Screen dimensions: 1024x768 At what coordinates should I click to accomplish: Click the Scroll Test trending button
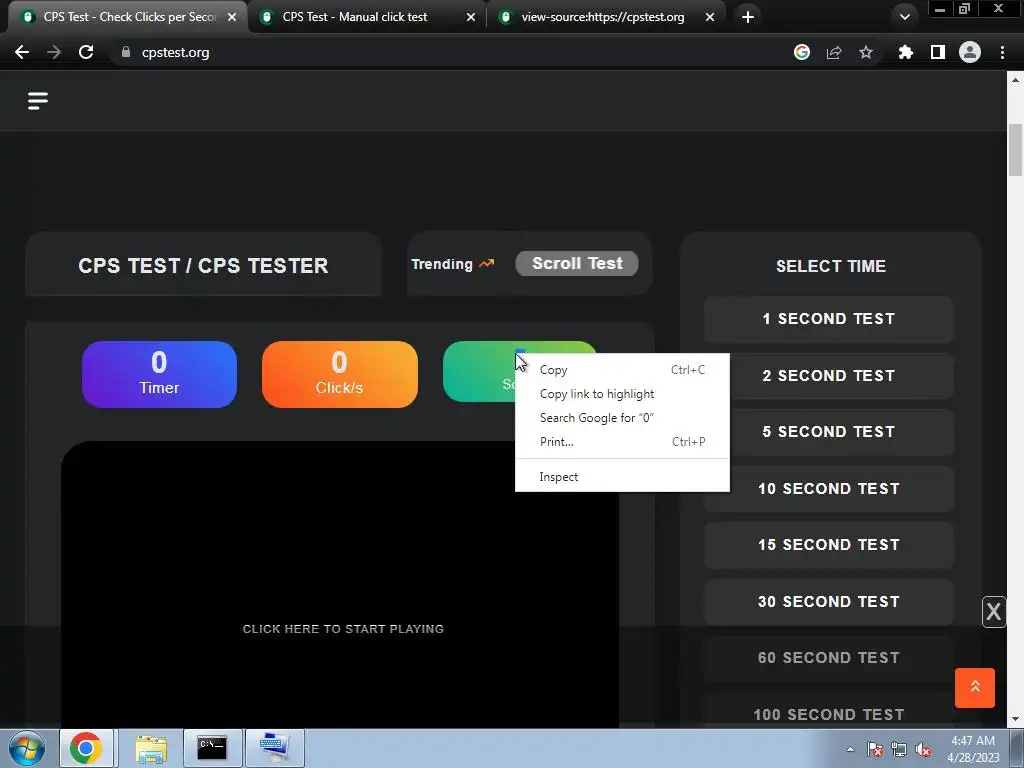577,263
